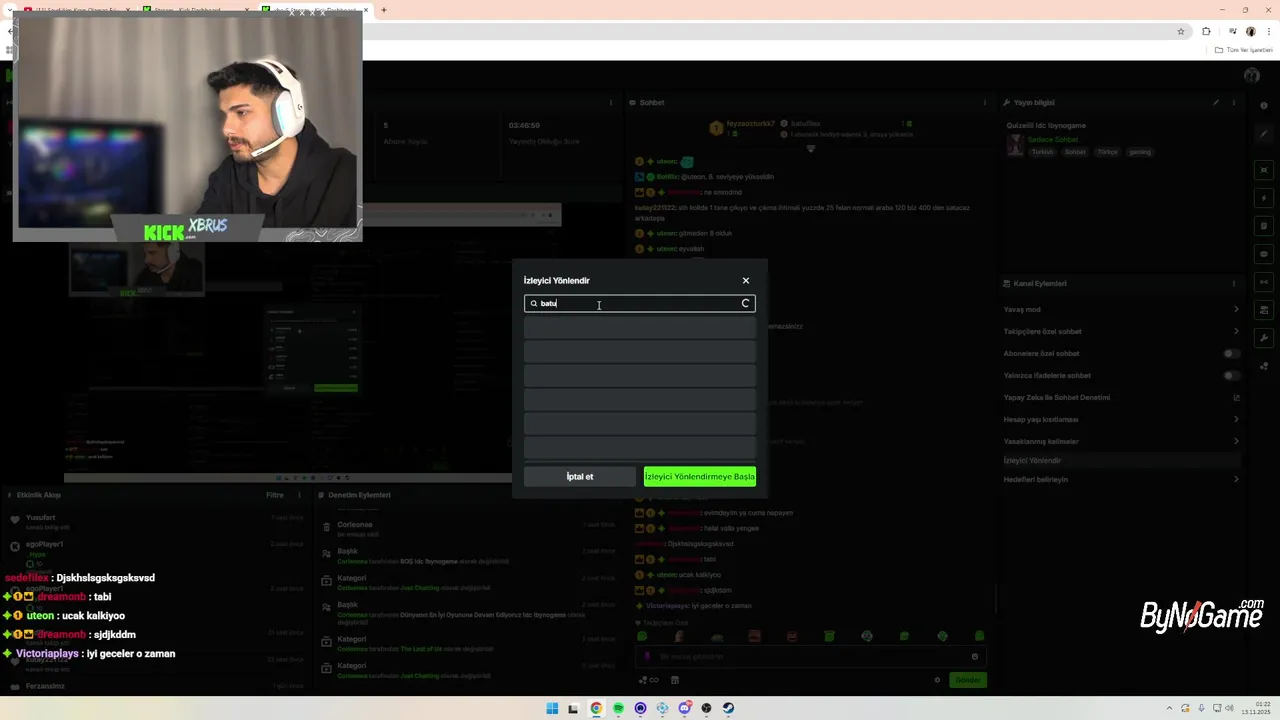Image resolution: width=1280 pixels, height=720 pixels.
Task: Open emoji picker in message box
Action: (x=974, y=657)
